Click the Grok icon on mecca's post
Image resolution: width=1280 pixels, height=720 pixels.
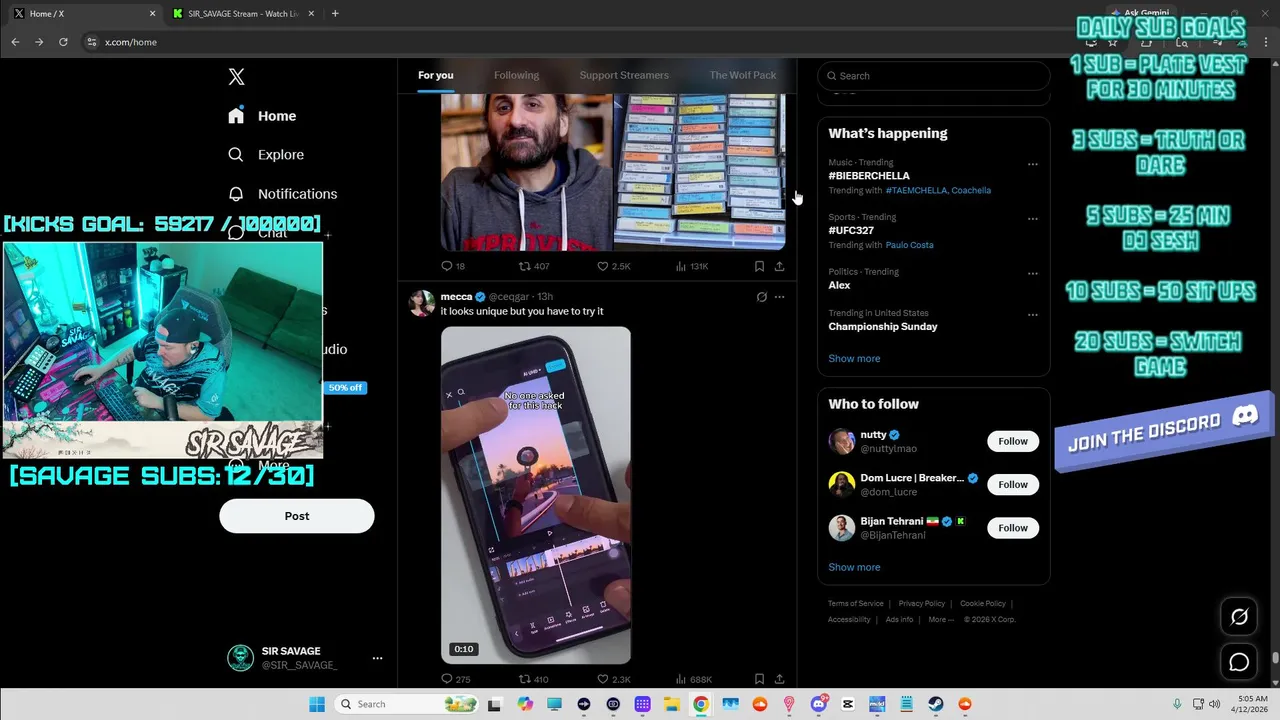(761, 297)
